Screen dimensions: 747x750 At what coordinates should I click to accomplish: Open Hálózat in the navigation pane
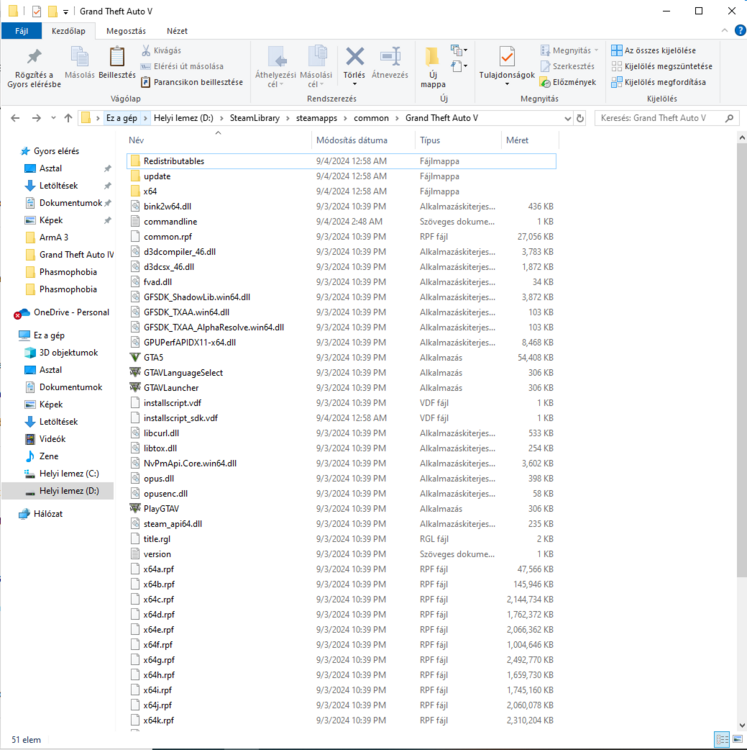pos(48,514)
